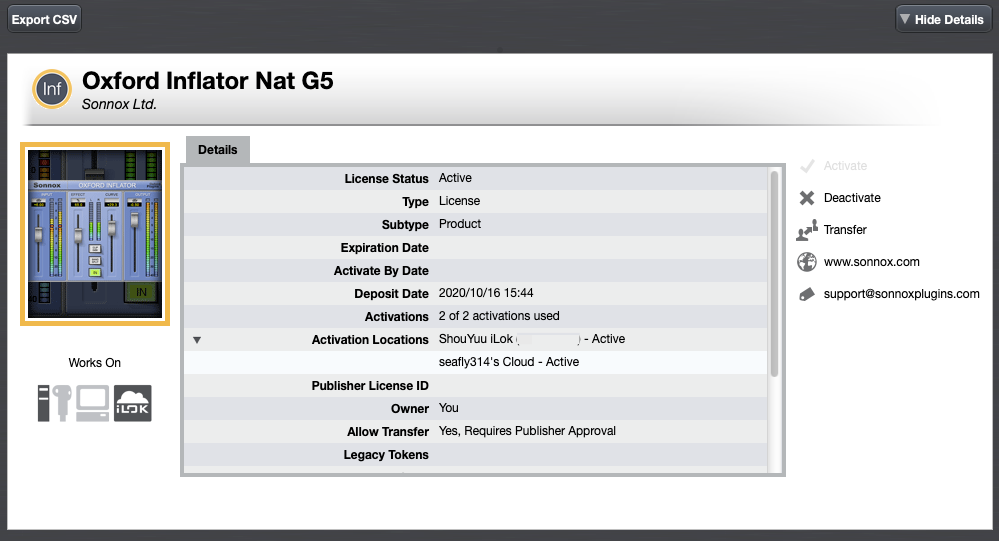The width and height of the screenshot is (999, 541).
Task: Click the 'Oxford Inflator Nat G5' title
Action: (x=208, y=81)
